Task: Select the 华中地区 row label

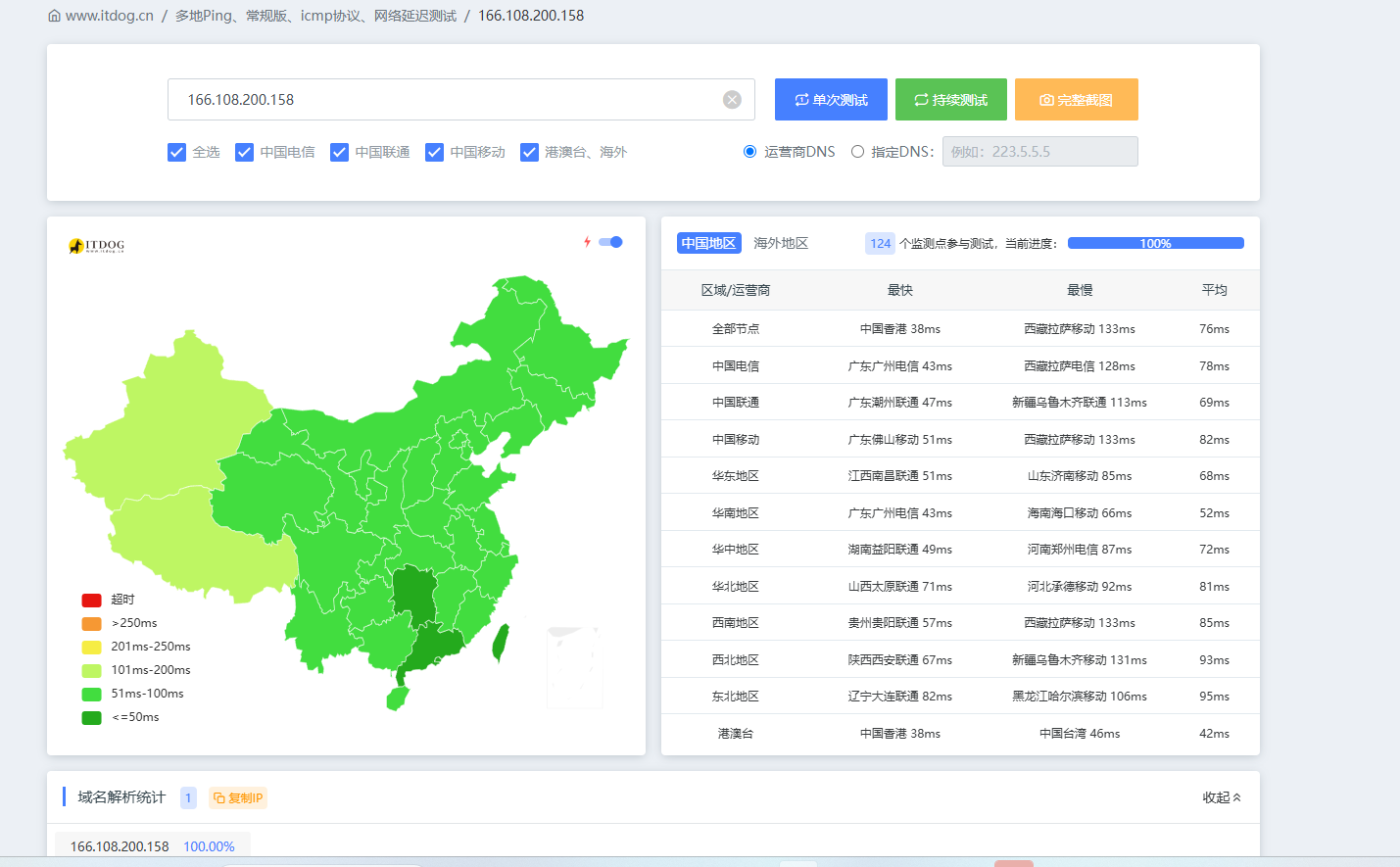Action: pos(736,550)
